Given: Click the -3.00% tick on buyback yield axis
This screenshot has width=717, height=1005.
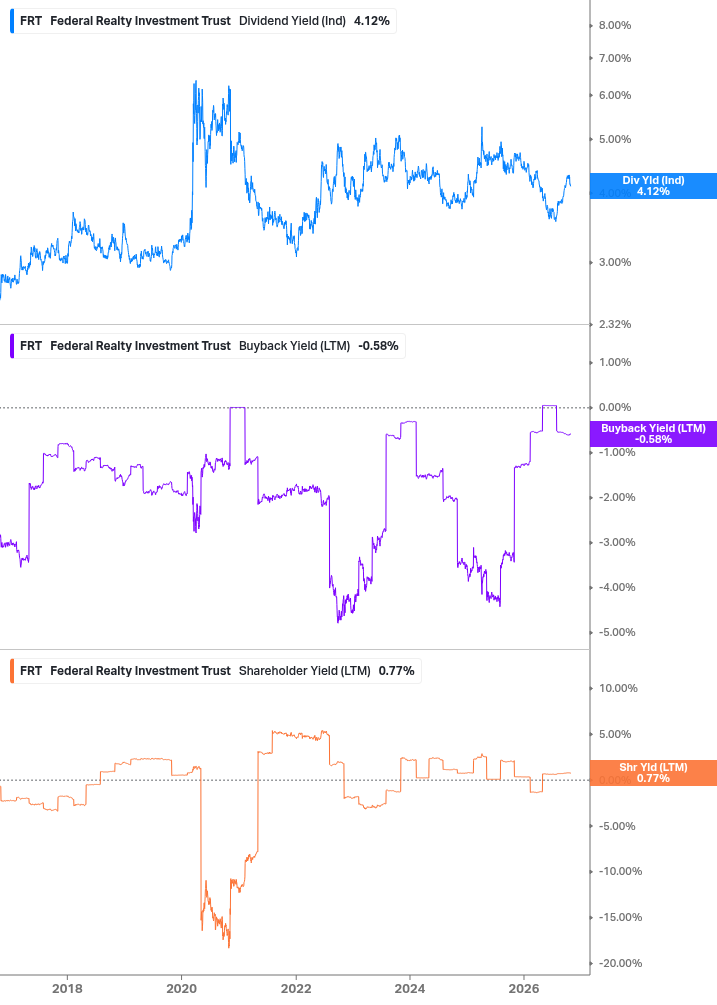Looking at the screenshot, I should pyautogui.click(x=617, y=542).
